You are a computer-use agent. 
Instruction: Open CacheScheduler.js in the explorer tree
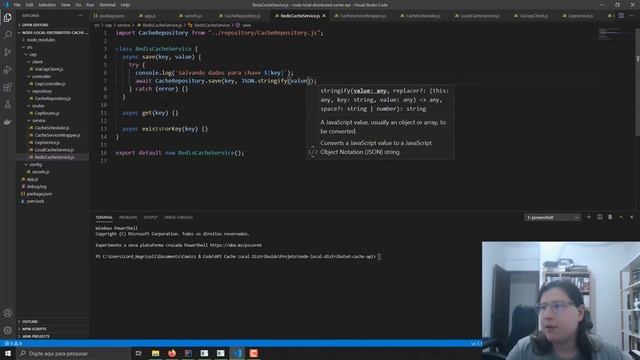click(51, 128)
